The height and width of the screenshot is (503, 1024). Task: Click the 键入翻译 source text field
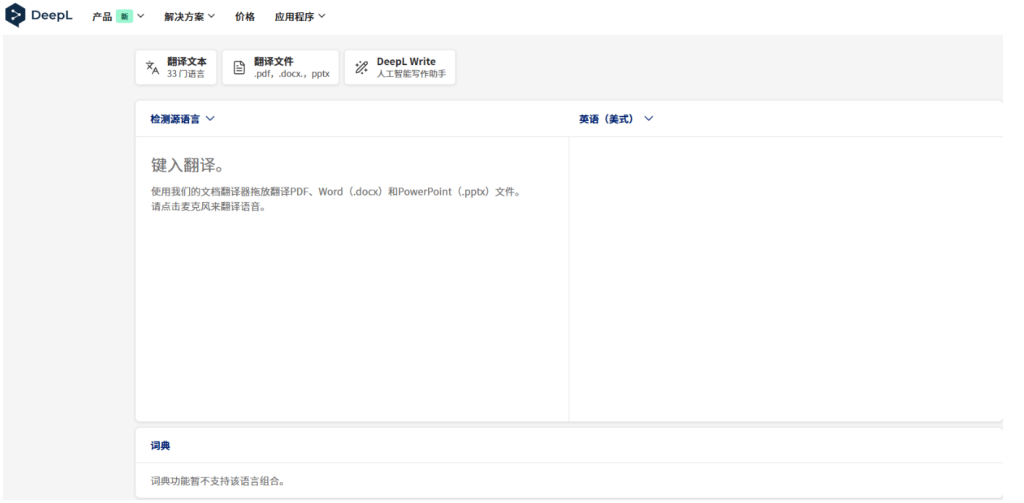[352, 280]
